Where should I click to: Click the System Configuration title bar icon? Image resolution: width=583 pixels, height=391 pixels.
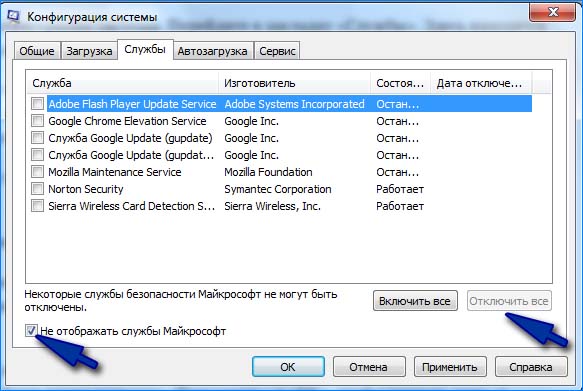pos(13,16)
